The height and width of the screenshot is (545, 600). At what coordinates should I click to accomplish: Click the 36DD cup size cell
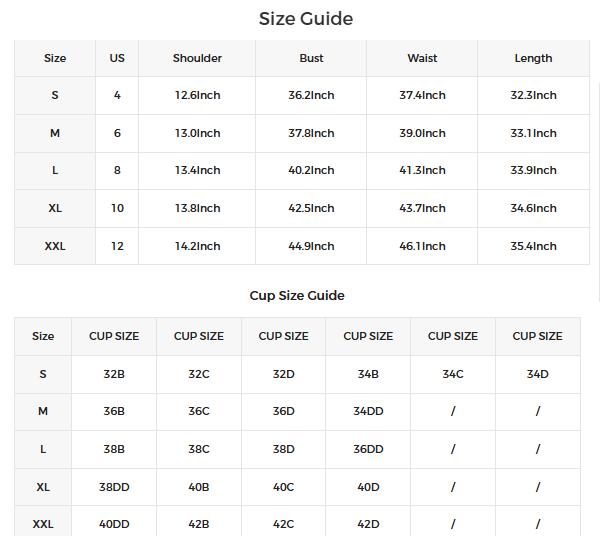368,449
